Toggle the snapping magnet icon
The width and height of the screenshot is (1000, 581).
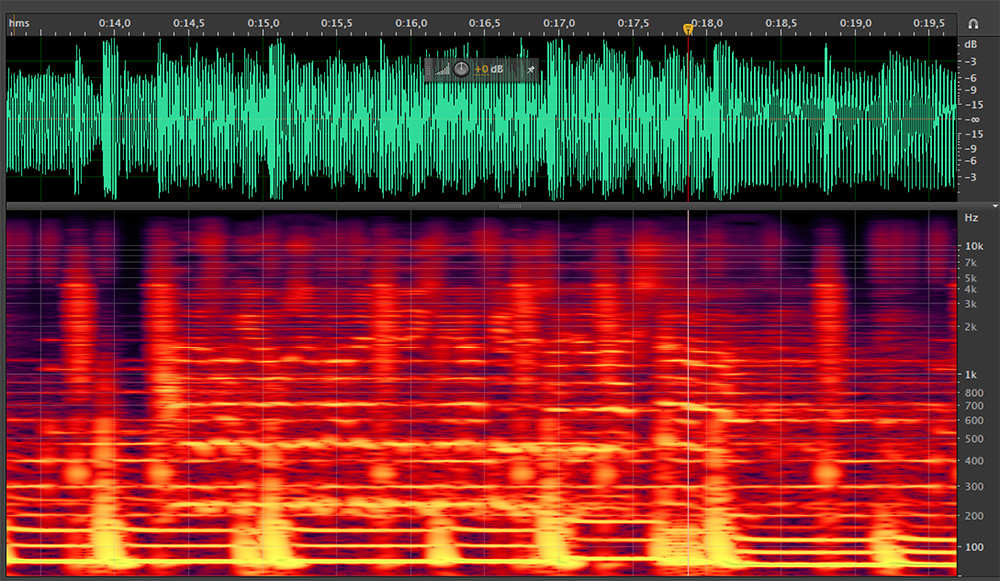click(973, 22)
